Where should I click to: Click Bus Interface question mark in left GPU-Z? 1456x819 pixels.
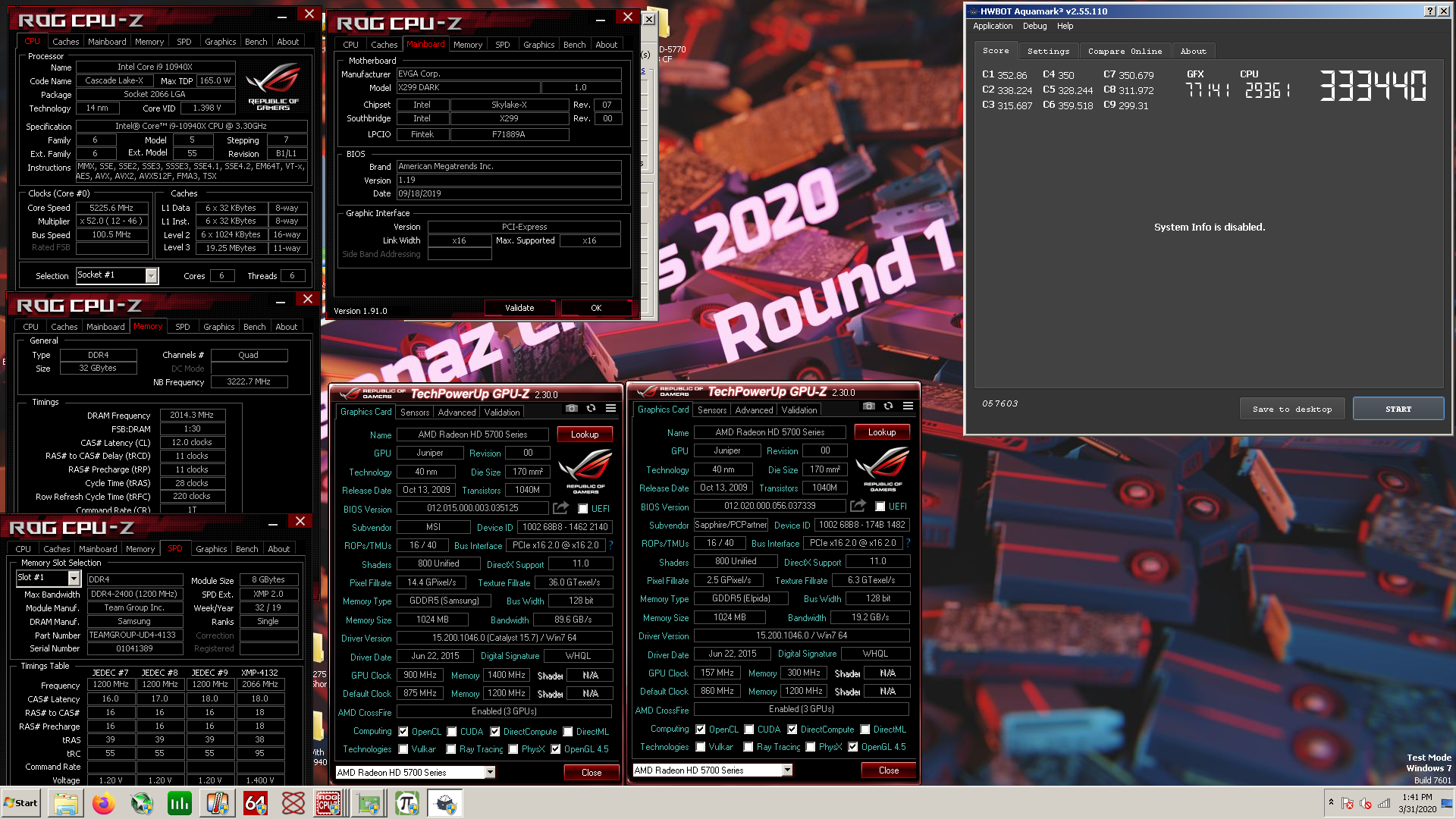[x=610, y=545]
